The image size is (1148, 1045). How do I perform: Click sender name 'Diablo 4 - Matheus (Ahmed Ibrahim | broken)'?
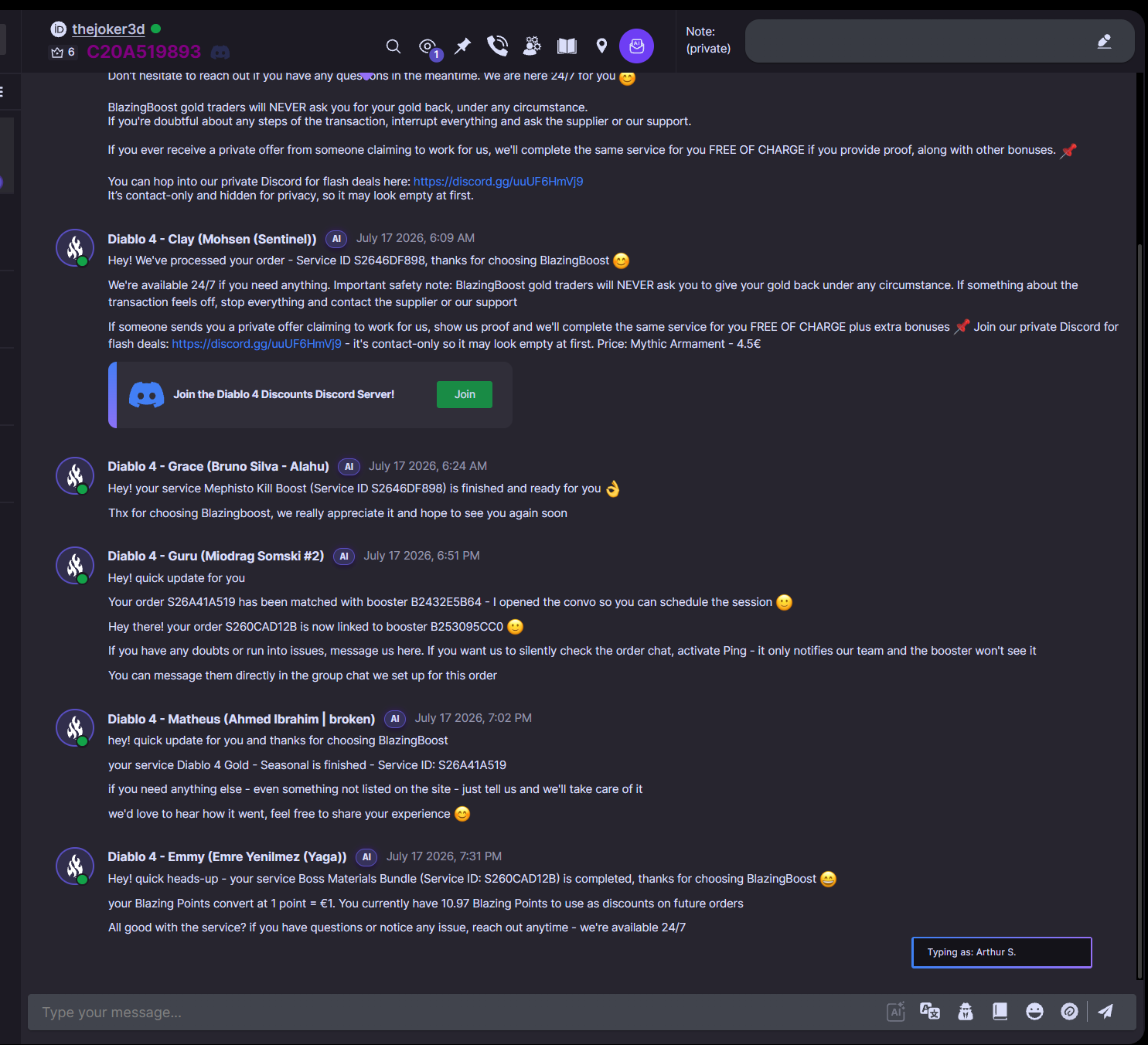point(241,719)
